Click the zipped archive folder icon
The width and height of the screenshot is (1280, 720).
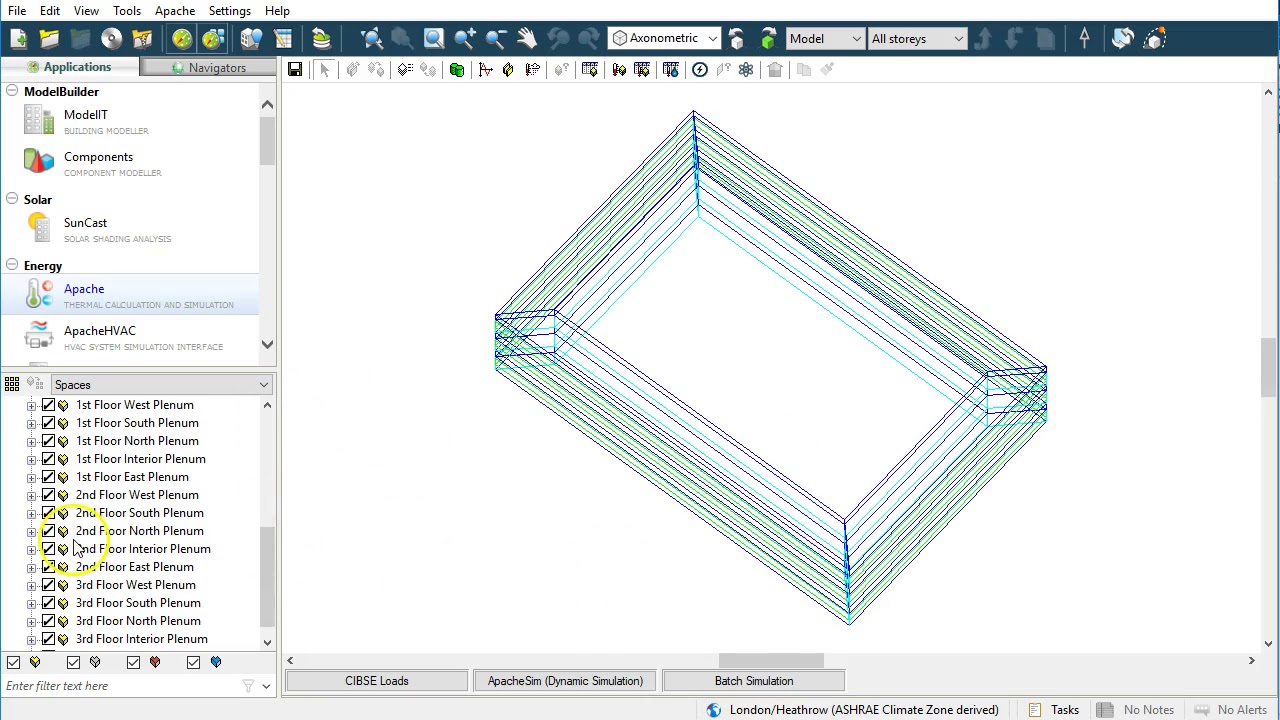click(x=142, y=39)
